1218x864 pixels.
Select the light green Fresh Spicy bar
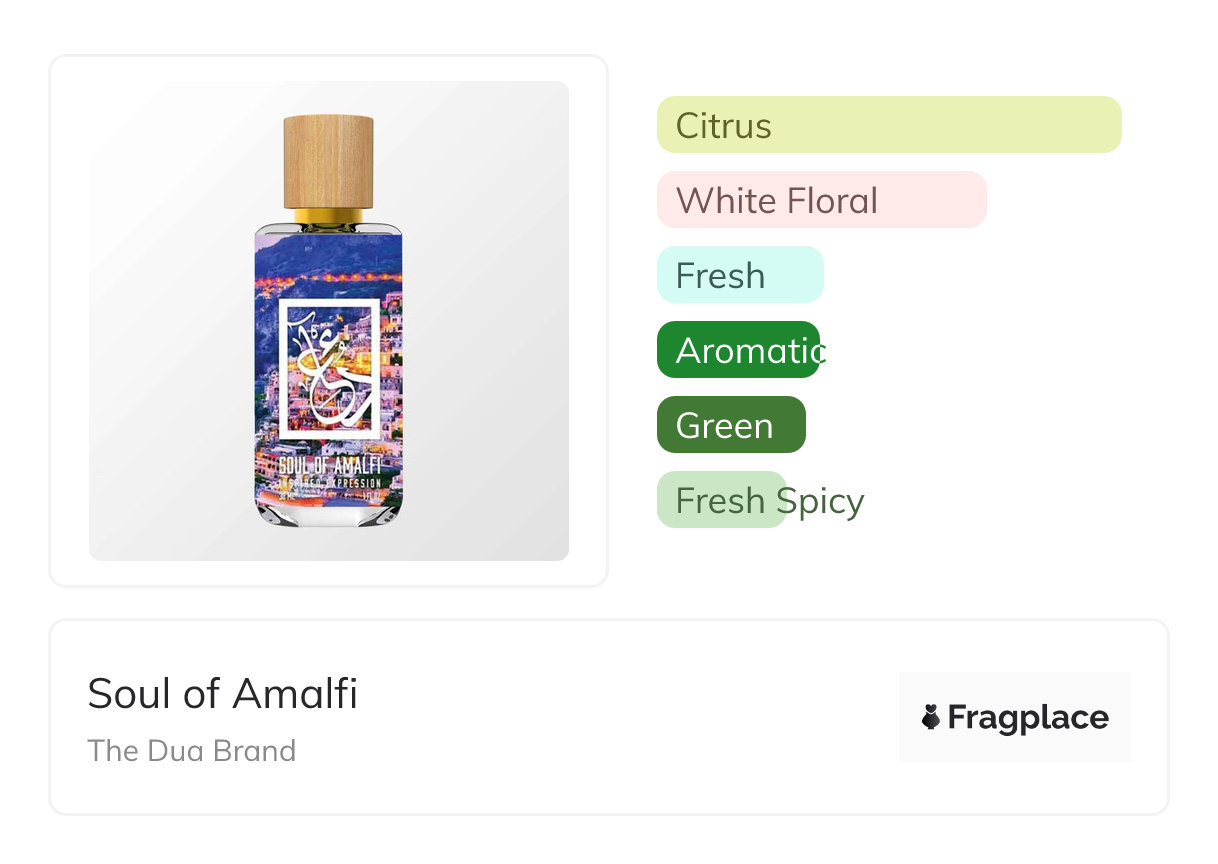tap(720, 500)
